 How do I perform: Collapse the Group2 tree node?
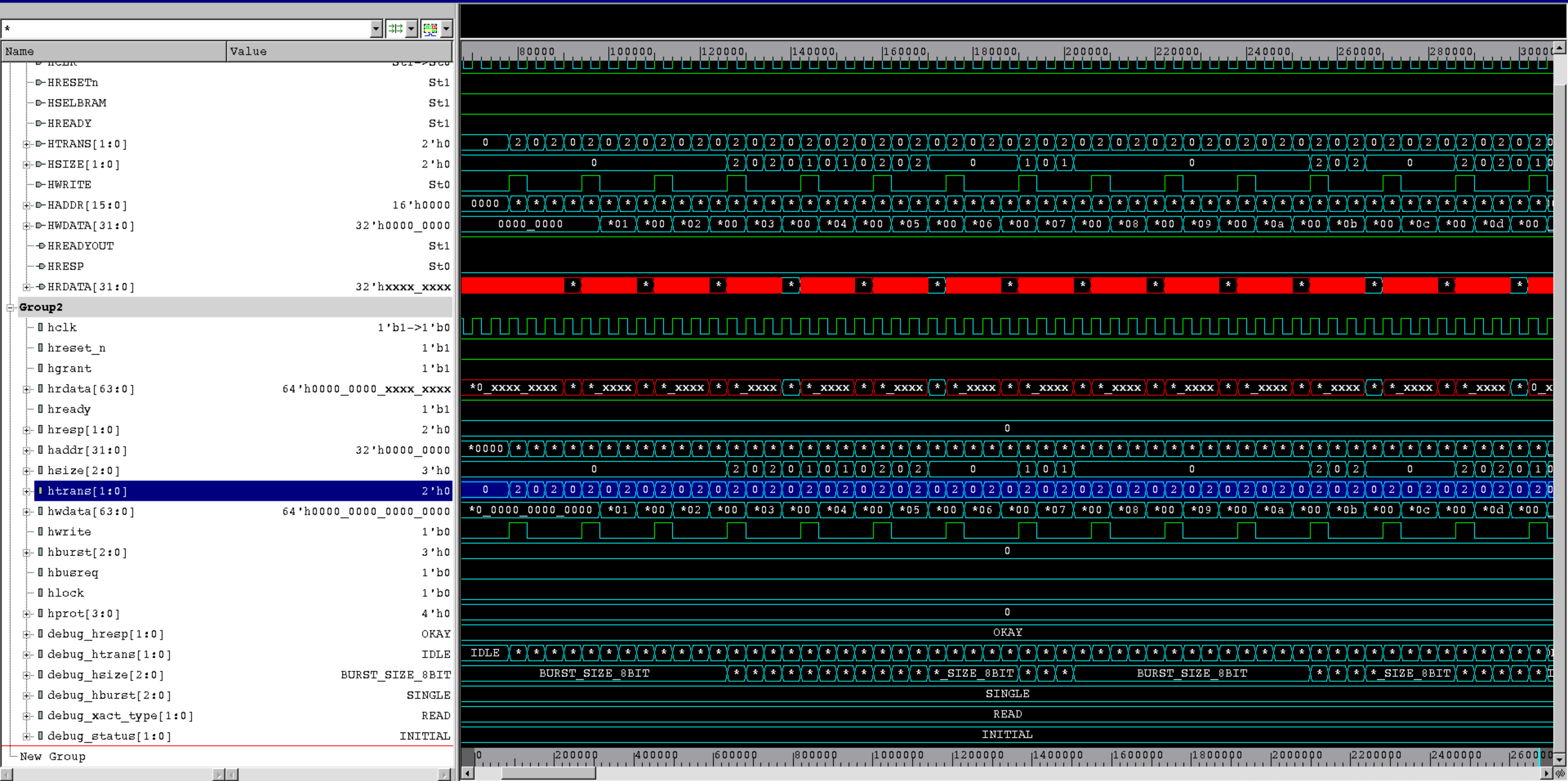10,307
